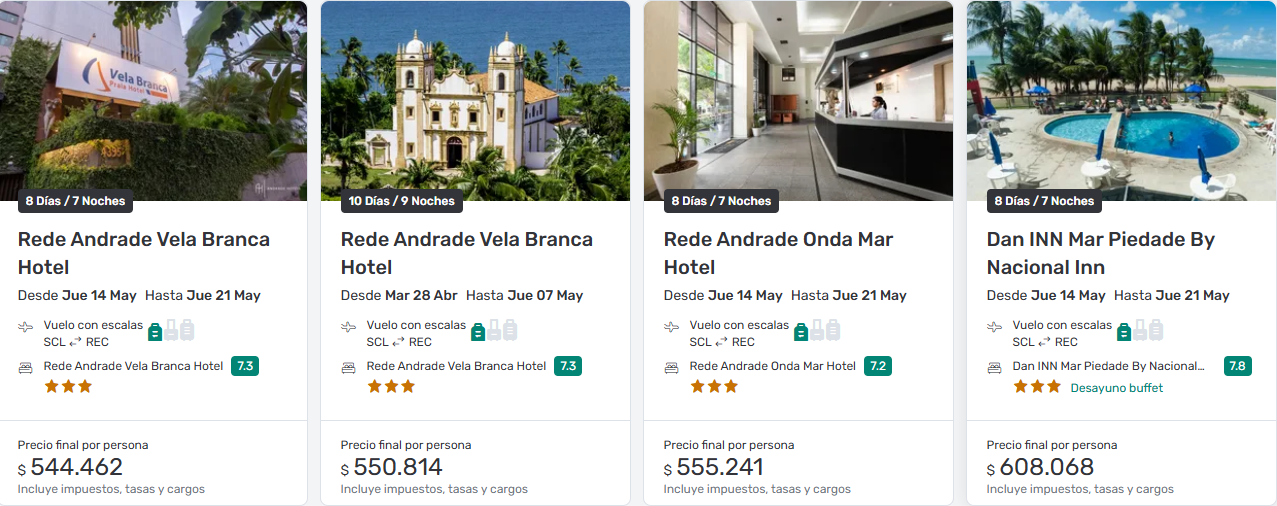Open Dan INN Mar Piedade By Nacional Inn title
Image resolution: width=1277 pixels, height=506 pixels.
[x=1100, y=253]
